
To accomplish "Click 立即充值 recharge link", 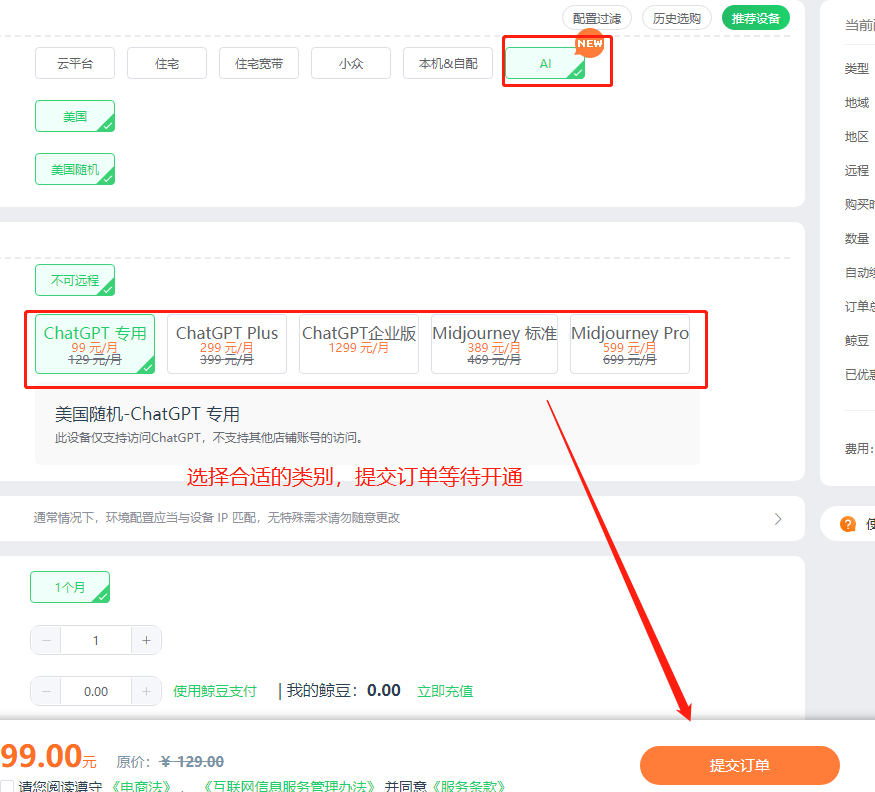I will (x=445, y=692).
